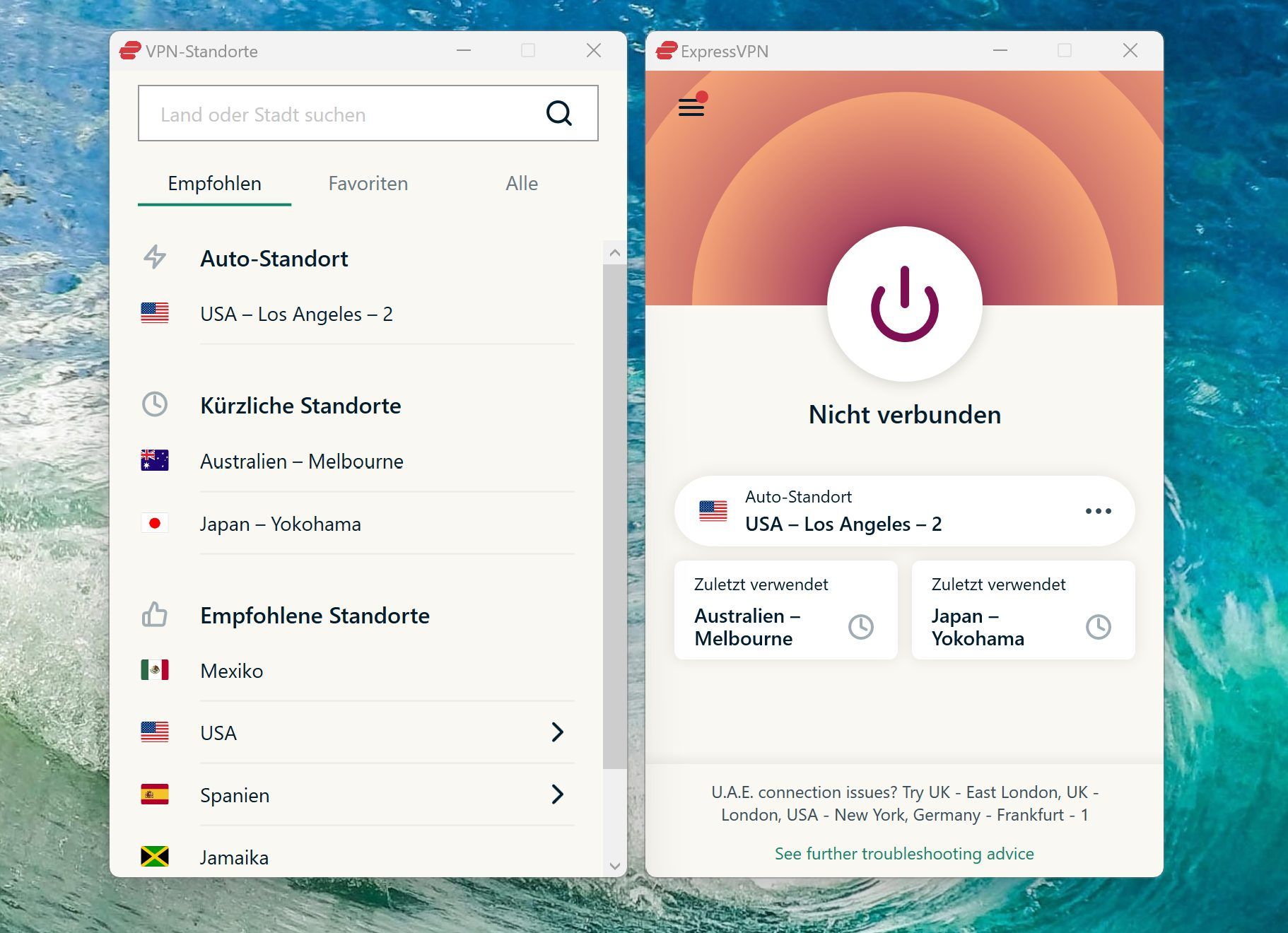The image size is (1288, 933).
Task: Minimize the ExpressVPN main window
Action: [x=1000, y=51]
